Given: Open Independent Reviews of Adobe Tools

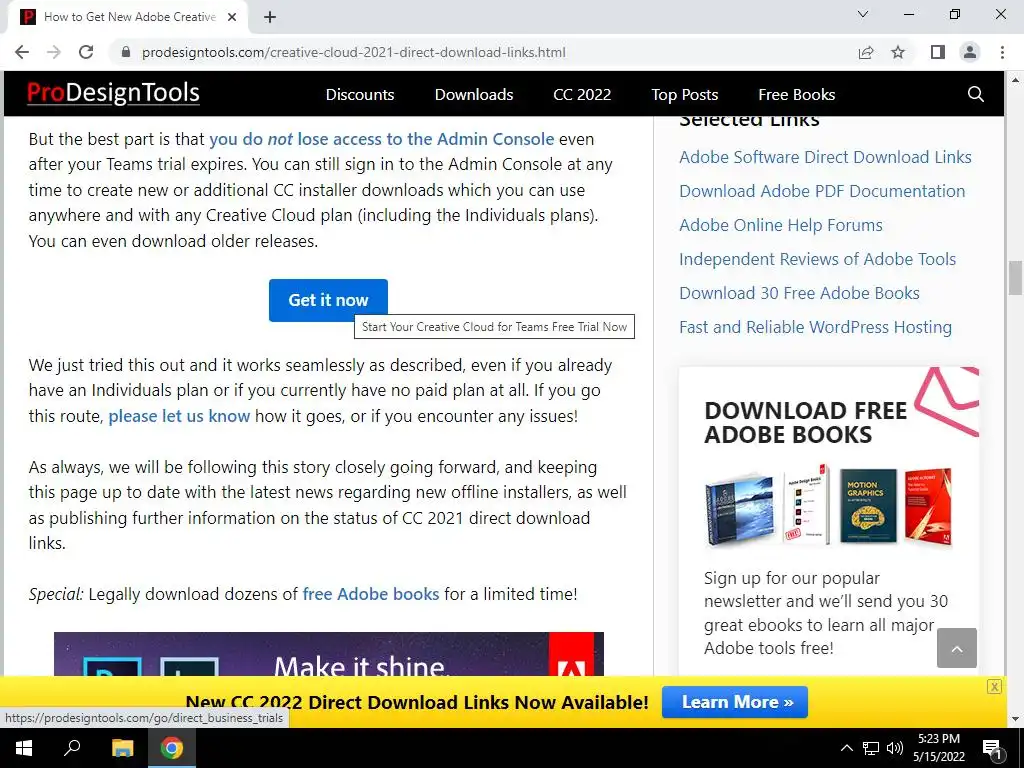Looking at the screenshot, I should coord(818,259).
